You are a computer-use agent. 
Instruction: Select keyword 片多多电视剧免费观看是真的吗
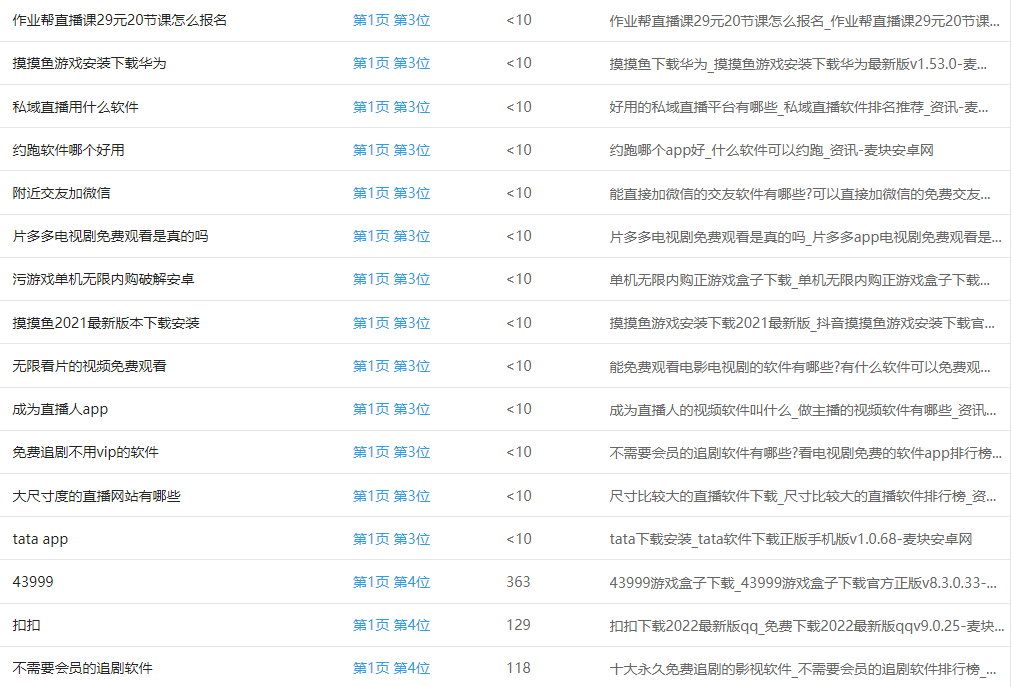[x=110, y=236]
